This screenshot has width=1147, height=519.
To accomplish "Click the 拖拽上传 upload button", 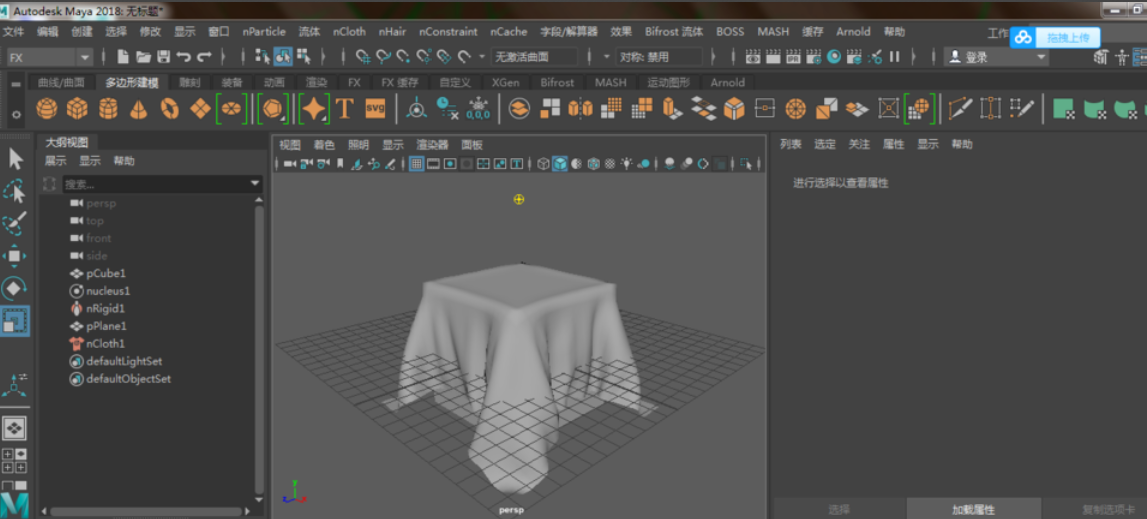I will tap(1055, 37).
